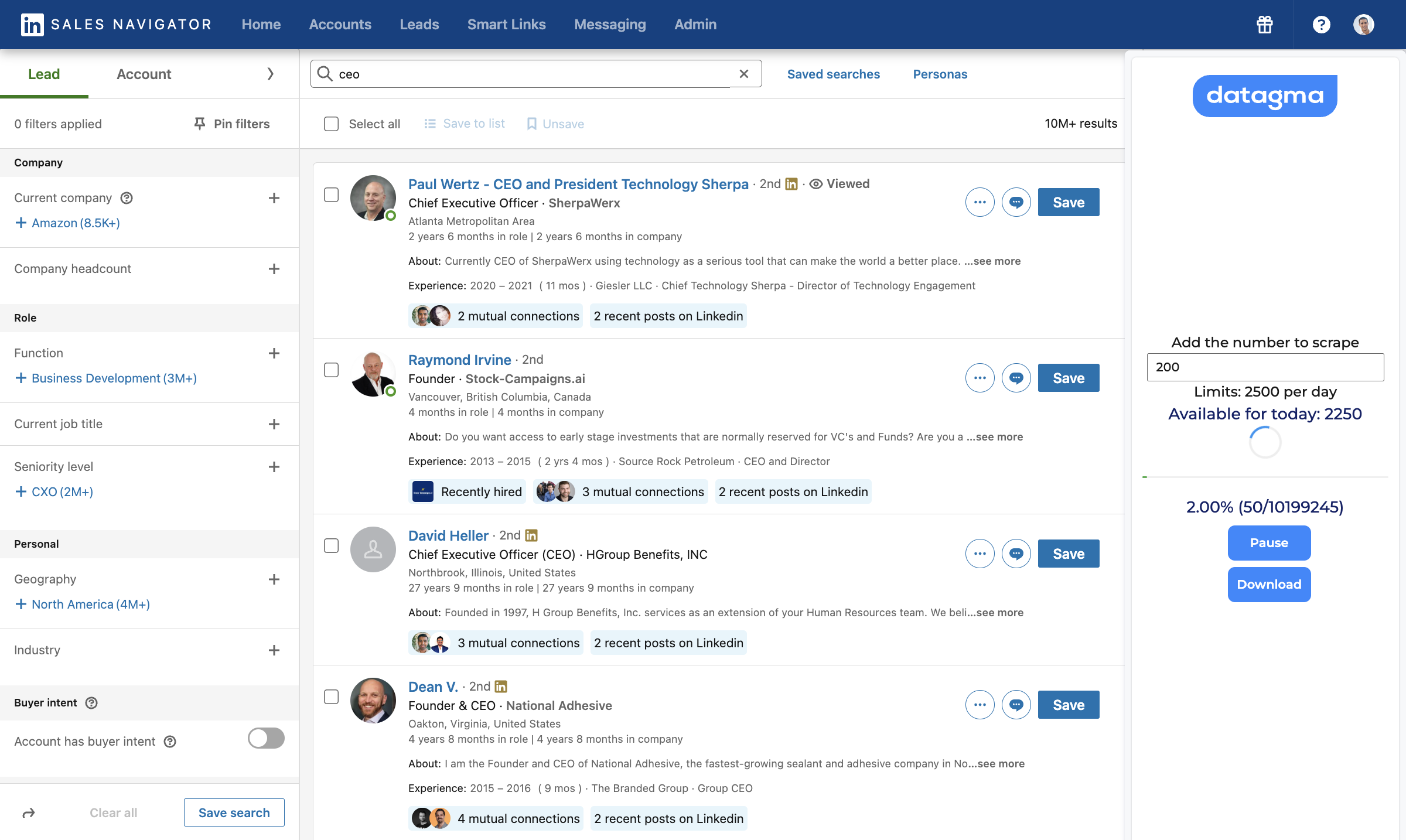This screenshot has width=1406, height=840.
Task: Enable Account has buyer intent toggle
Action: click(266, 738)
